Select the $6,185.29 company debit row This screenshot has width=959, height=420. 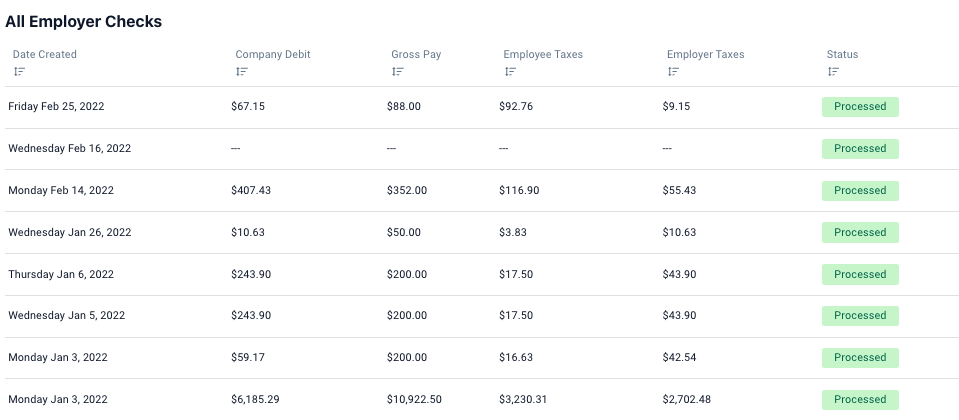click(x=482, y=399)
